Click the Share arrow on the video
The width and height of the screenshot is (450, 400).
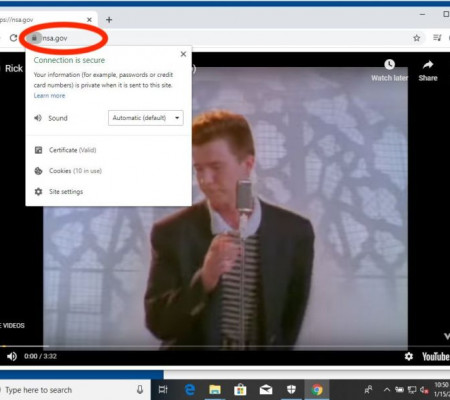point(428,65)
